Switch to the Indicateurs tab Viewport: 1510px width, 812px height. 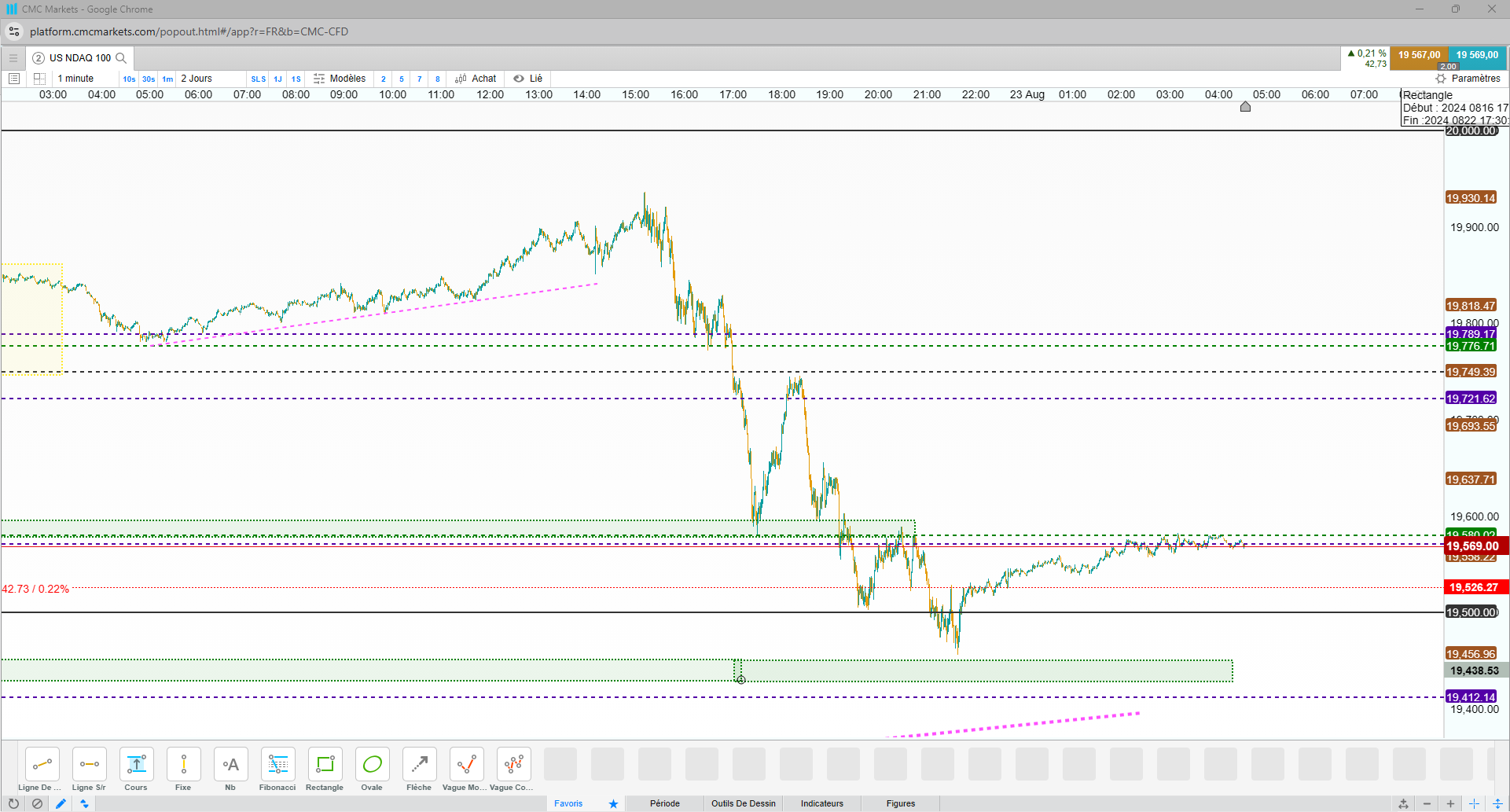click(822, 804)
